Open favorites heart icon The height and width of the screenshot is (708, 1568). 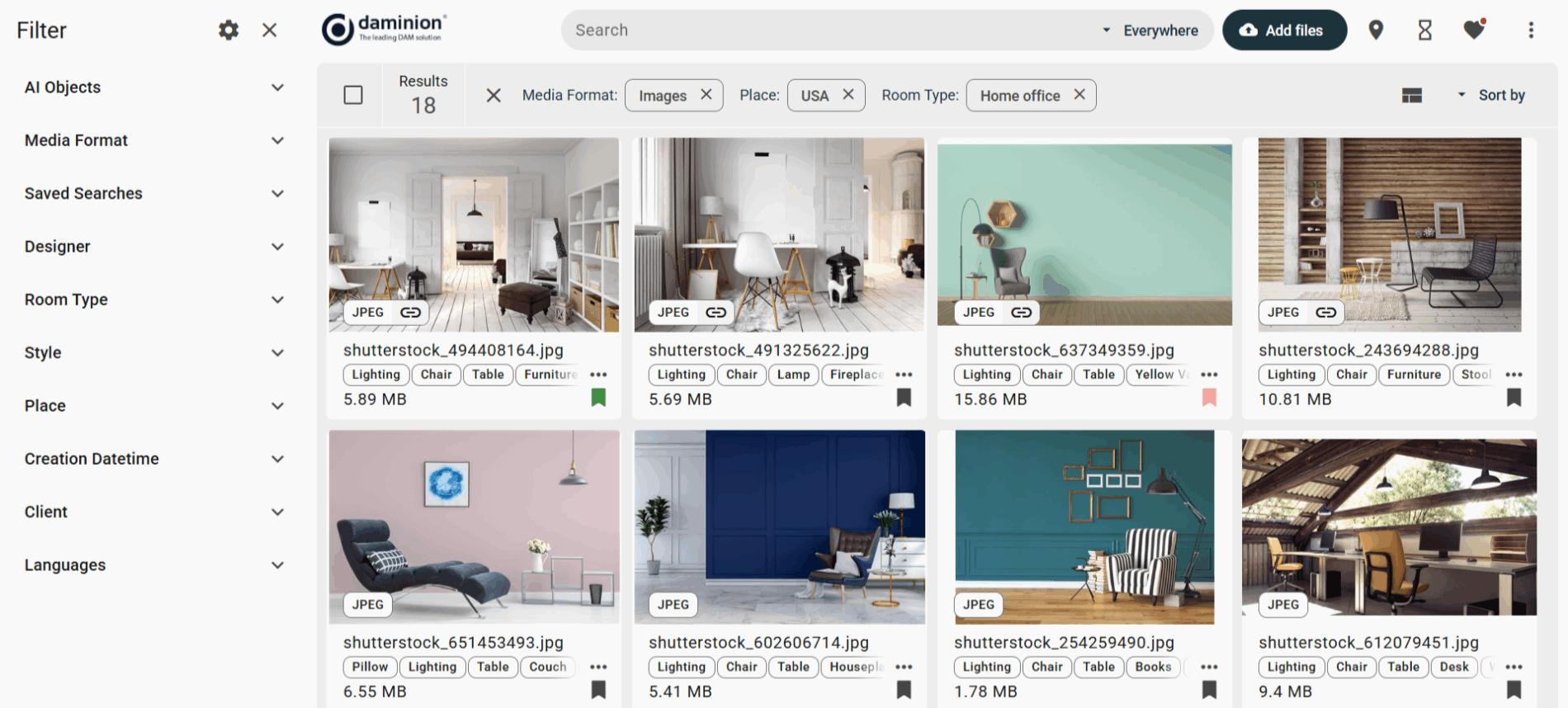tap(1474, 31)
